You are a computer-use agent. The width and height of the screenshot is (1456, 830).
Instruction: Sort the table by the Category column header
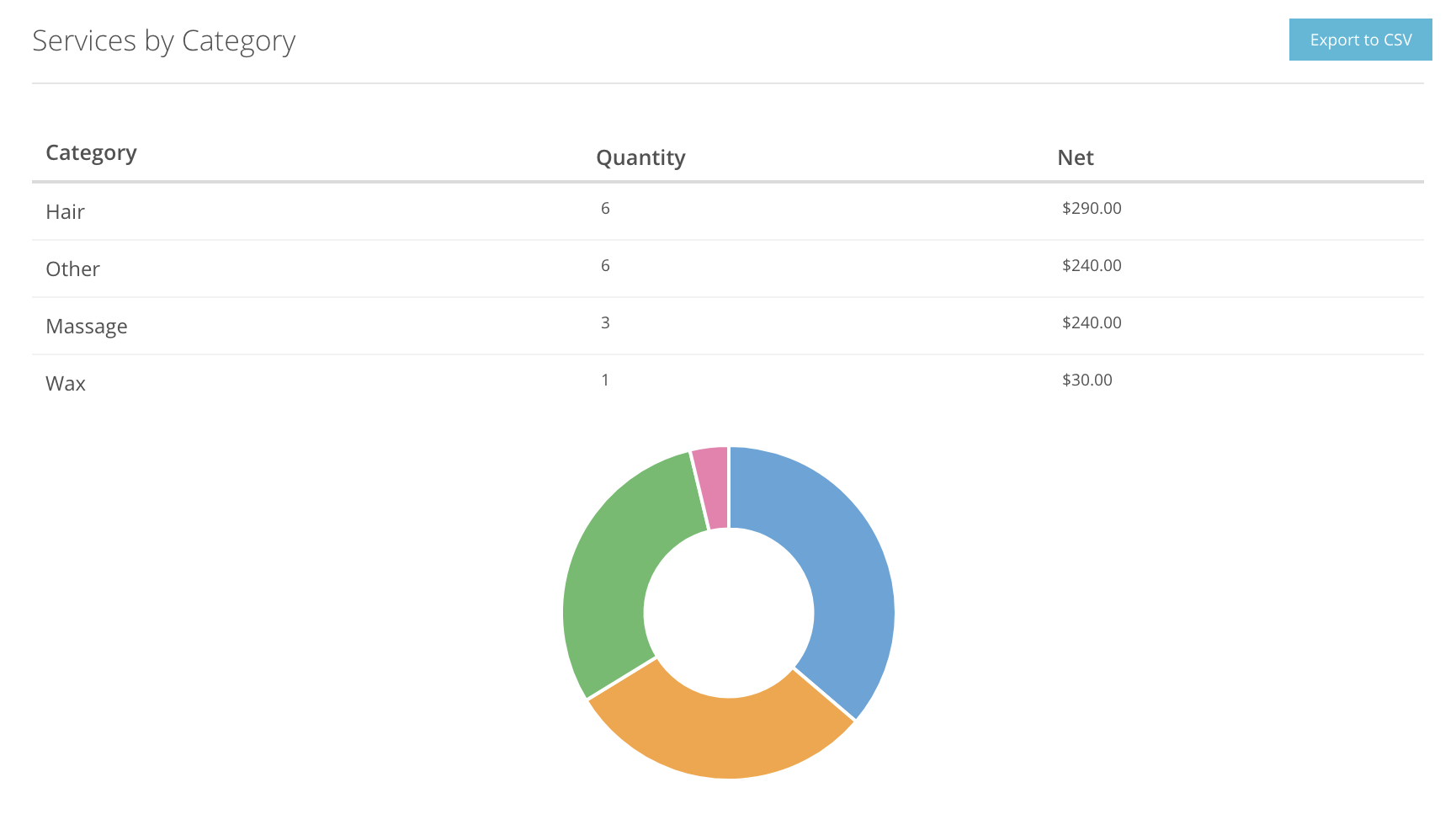click(x=91, y=152)
